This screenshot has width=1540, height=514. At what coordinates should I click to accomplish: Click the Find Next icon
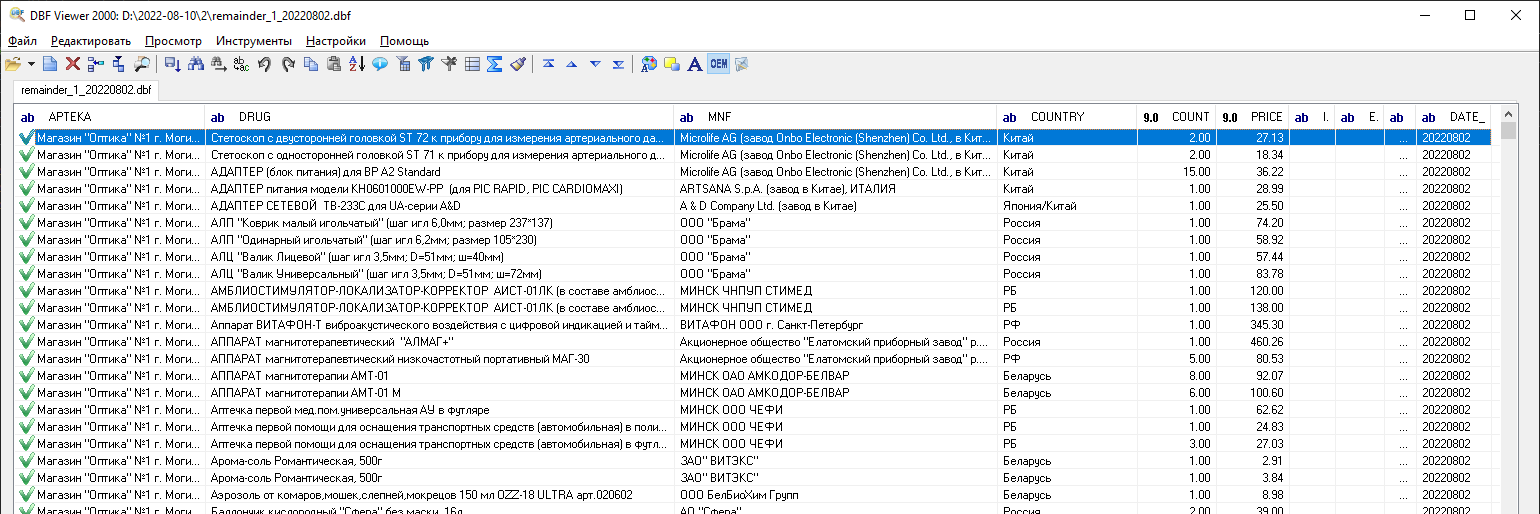click(x=218, y=64)
